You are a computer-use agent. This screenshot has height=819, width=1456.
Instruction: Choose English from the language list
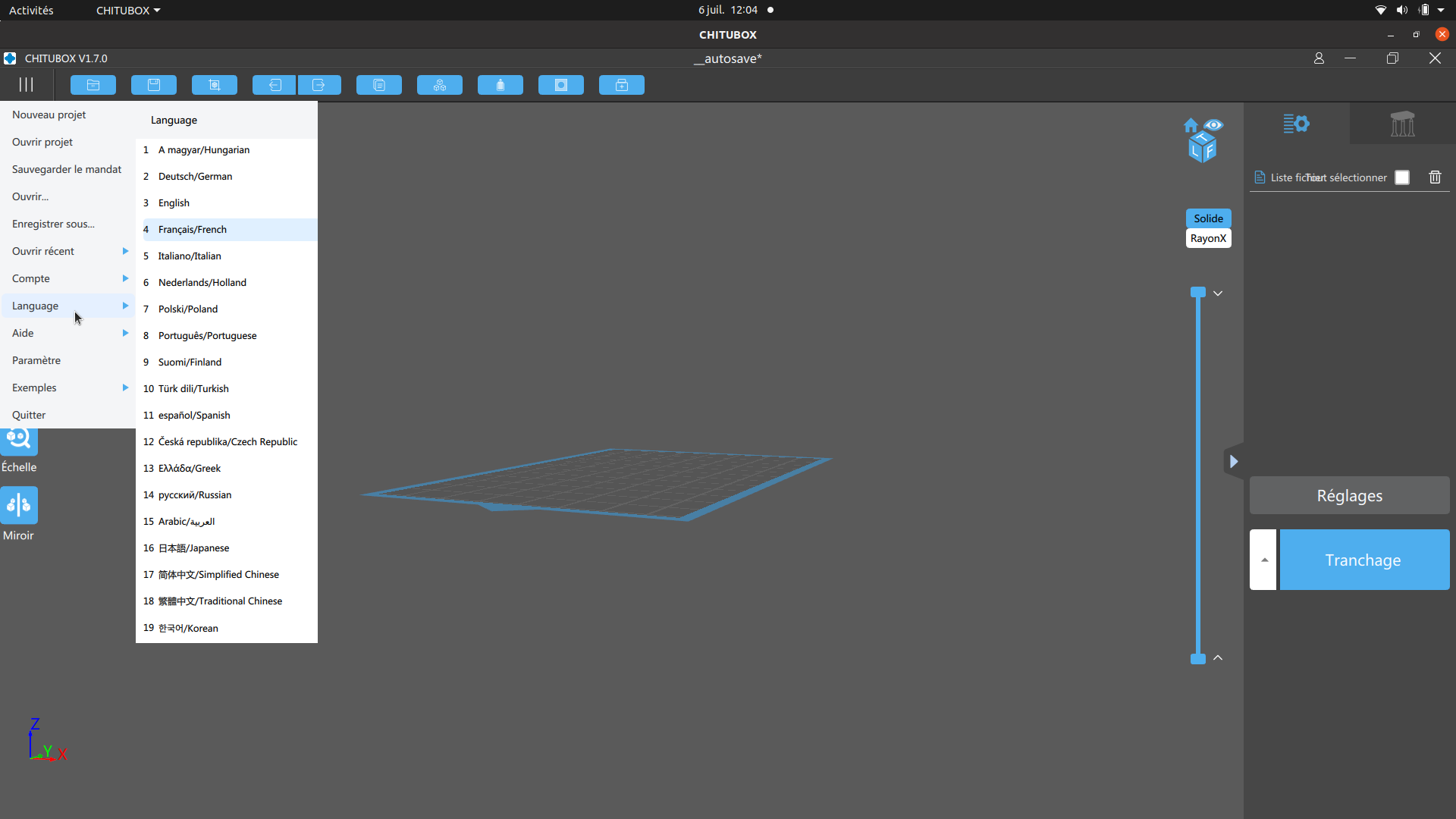pos(174,202)
